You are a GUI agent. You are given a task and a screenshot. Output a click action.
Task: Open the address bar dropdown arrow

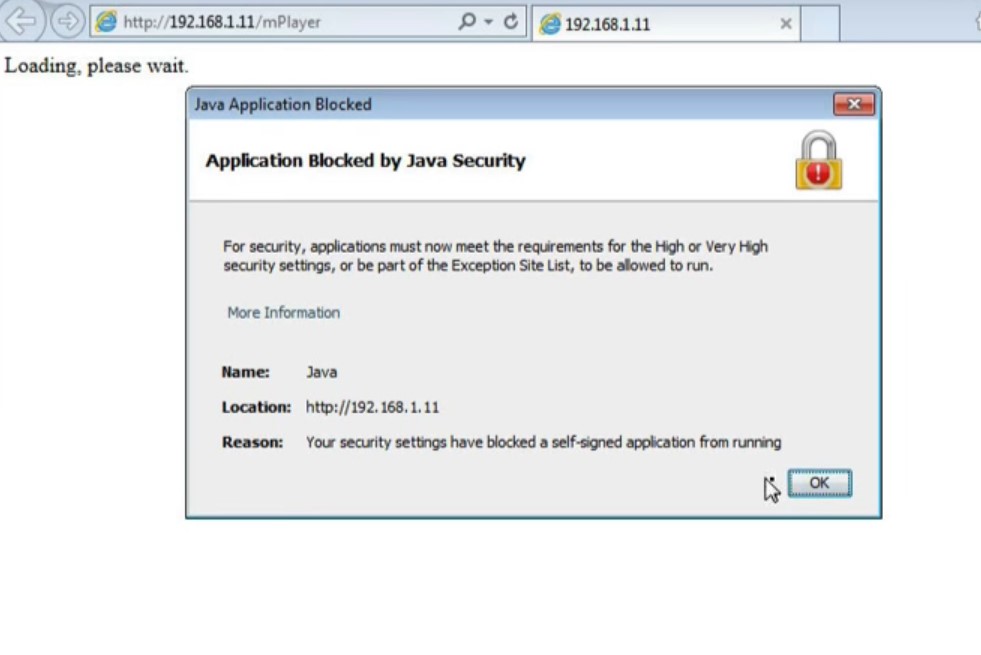pos(489,22)
